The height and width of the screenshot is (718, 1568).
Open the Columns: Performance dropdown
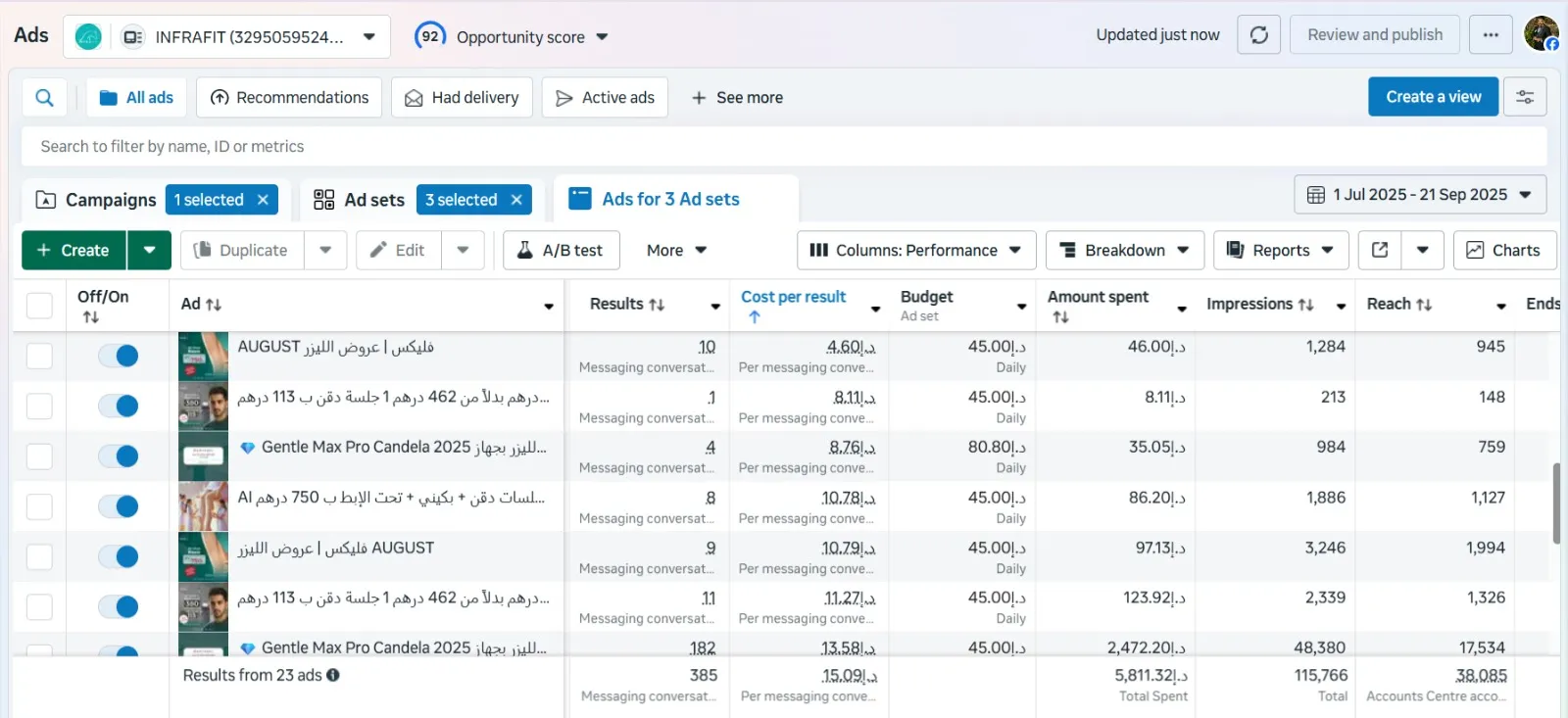coord(915,251)
